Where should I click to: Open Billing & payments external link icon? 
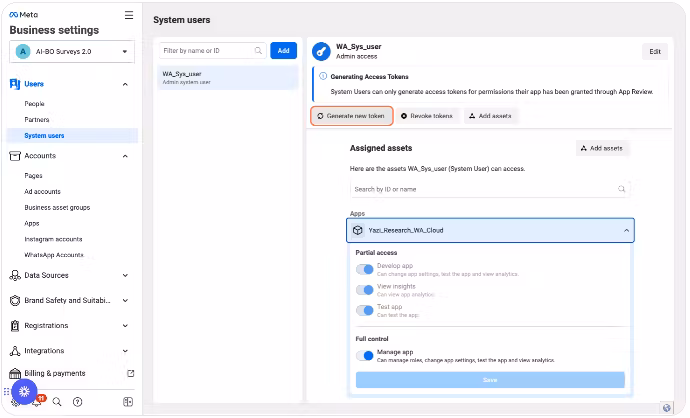click(130, 373)
